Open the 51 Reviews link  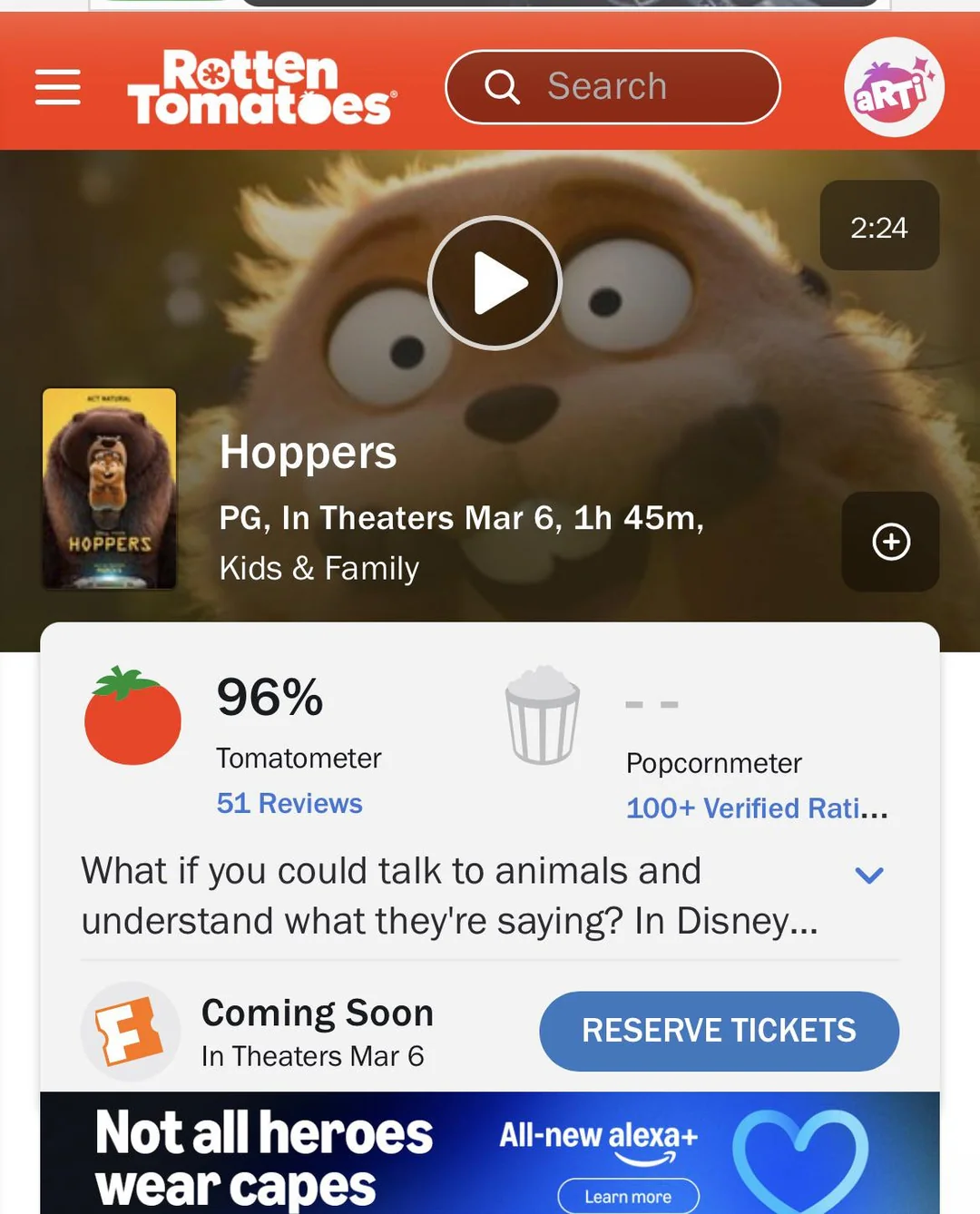click(x=289, y=803)
